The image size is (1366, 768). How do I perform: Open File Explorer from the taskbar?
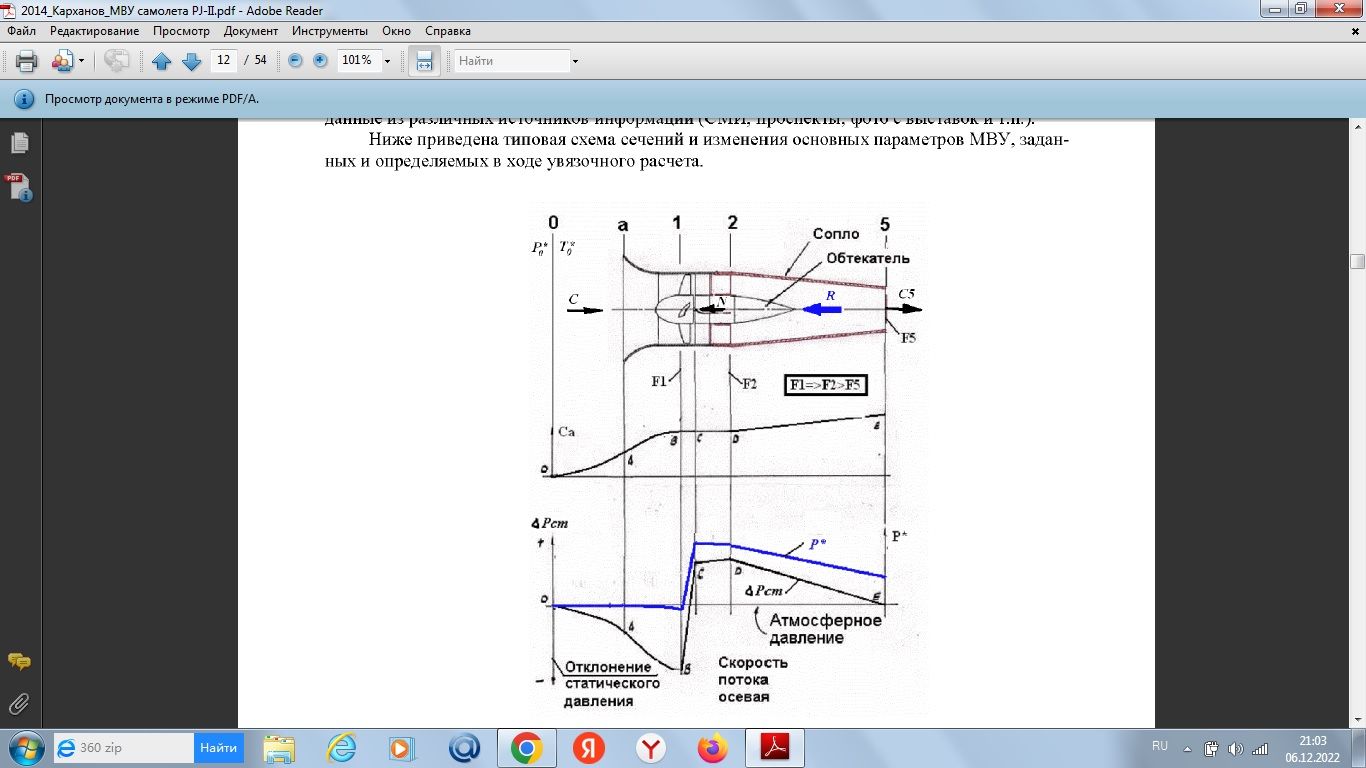click(x=280, y=748)
